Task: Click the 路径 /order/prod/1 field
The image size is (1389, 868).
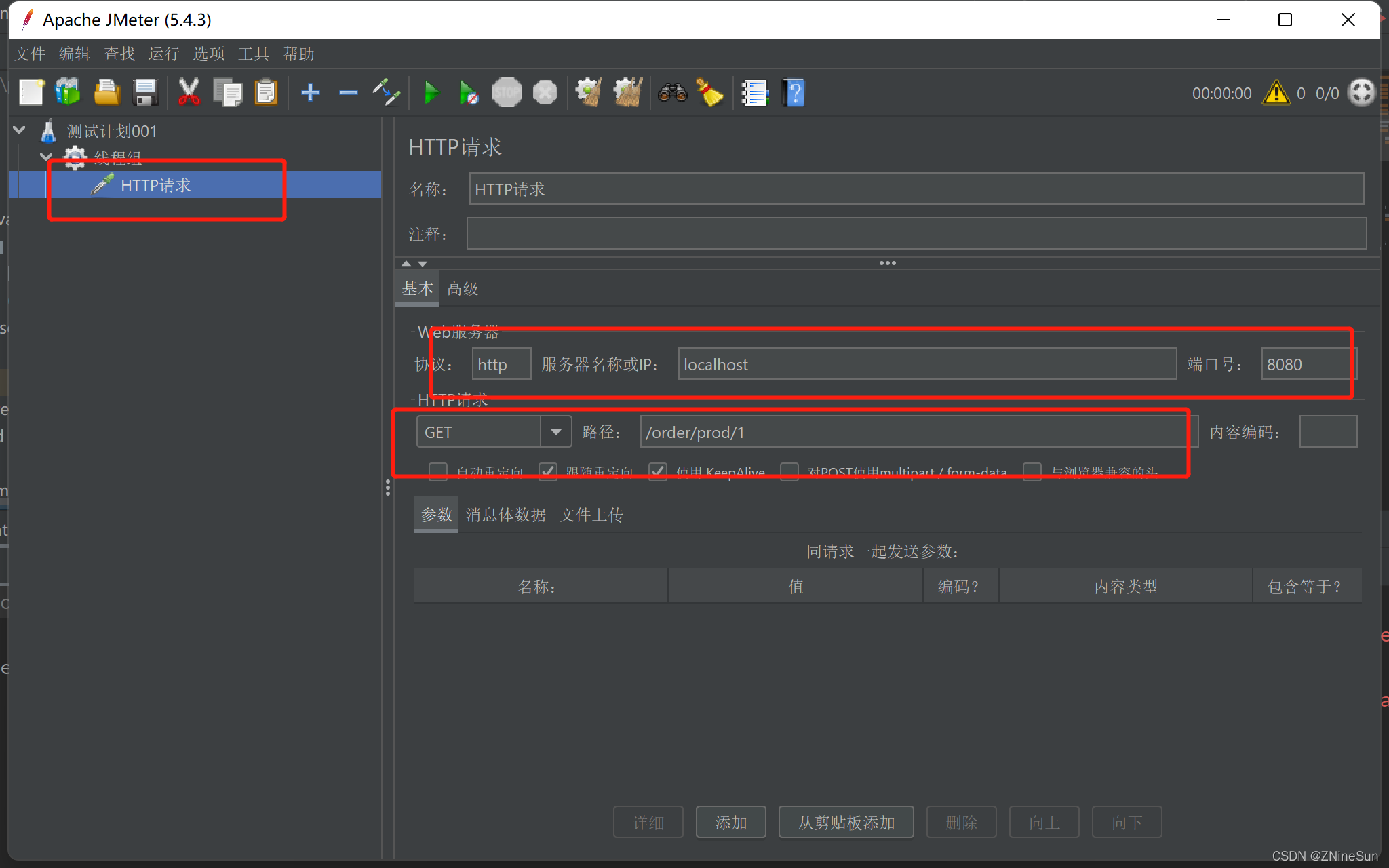Action: point(919,432)
